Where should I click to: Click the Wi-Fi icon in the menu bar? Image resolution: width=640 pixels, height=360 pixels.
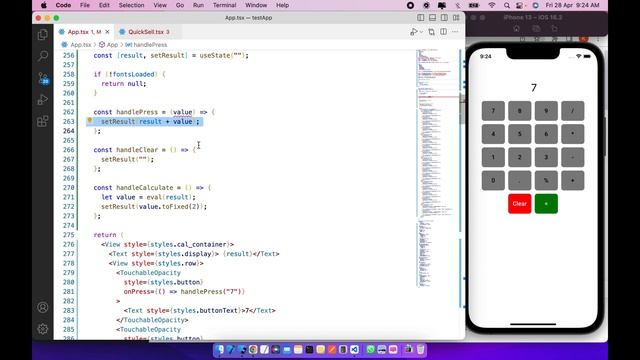coord(492,5)
